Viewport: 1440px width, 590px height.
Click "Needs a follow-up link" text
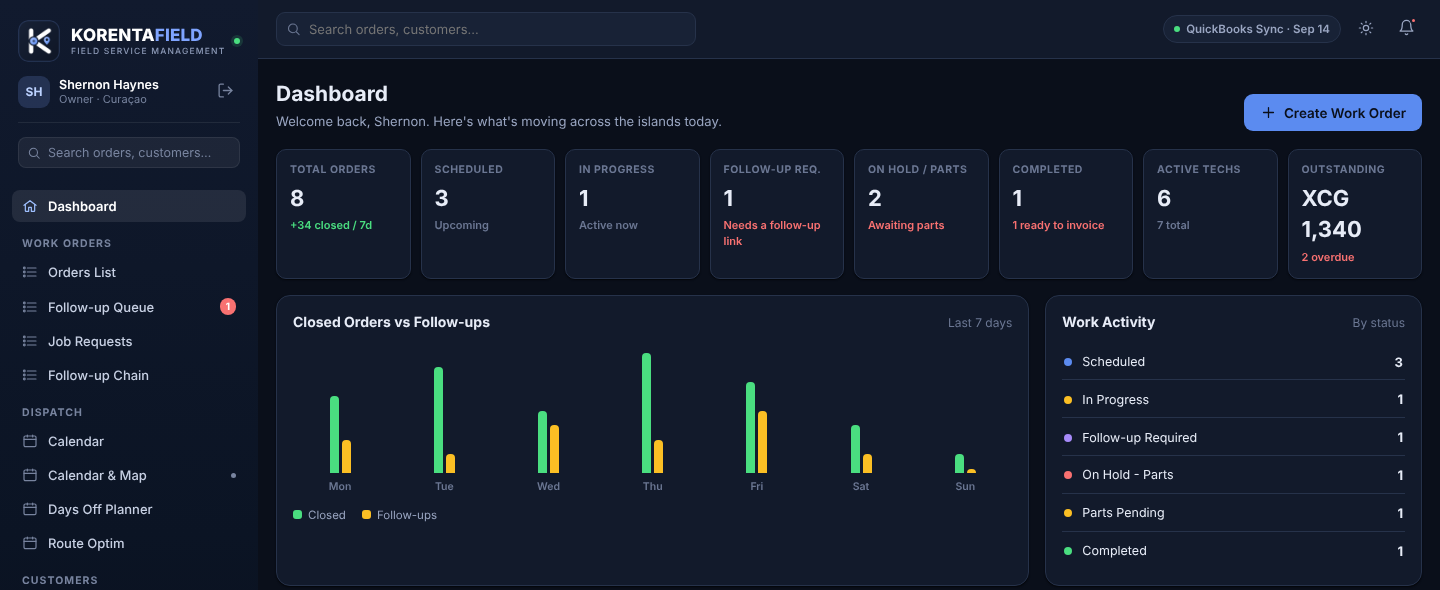point(772,233)
